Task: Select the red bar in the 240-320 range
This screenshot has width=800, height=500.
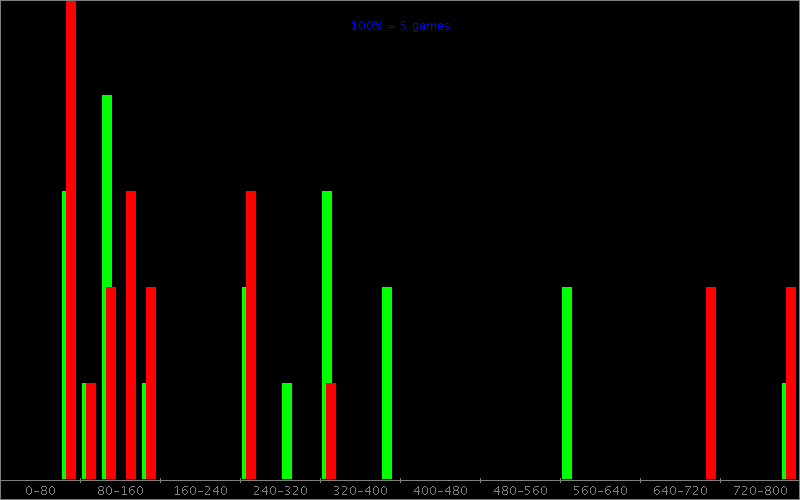Action: point(251,335)
